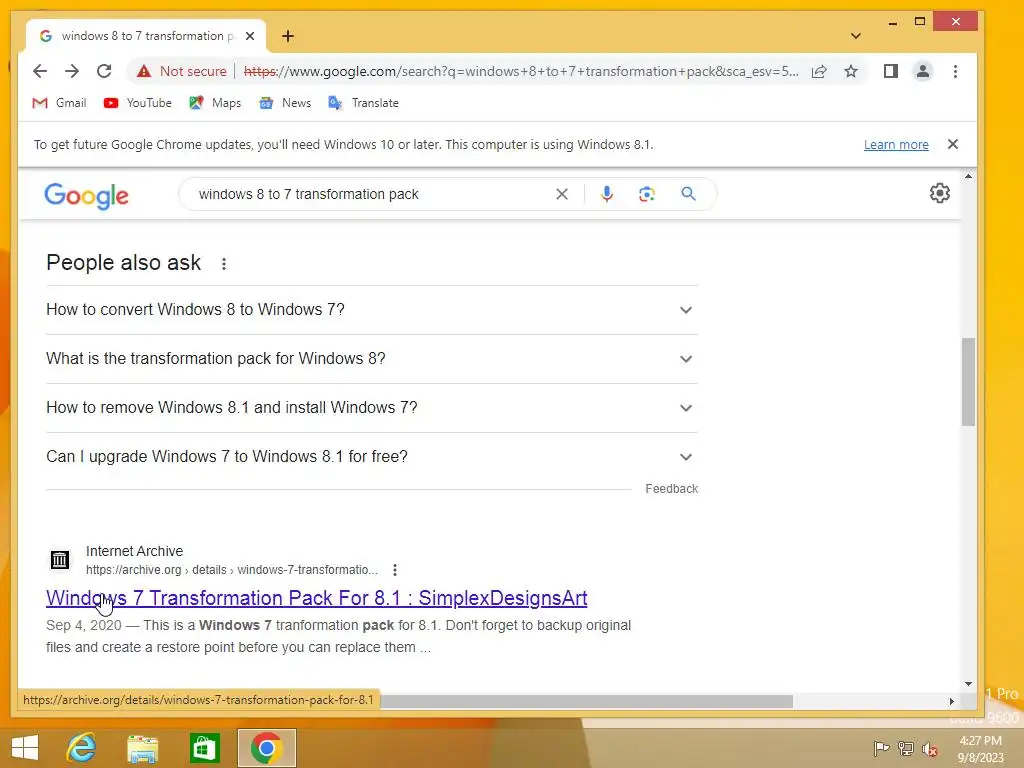
Task: Open options beside the Internet Archive result
Action: coord(395,570)
